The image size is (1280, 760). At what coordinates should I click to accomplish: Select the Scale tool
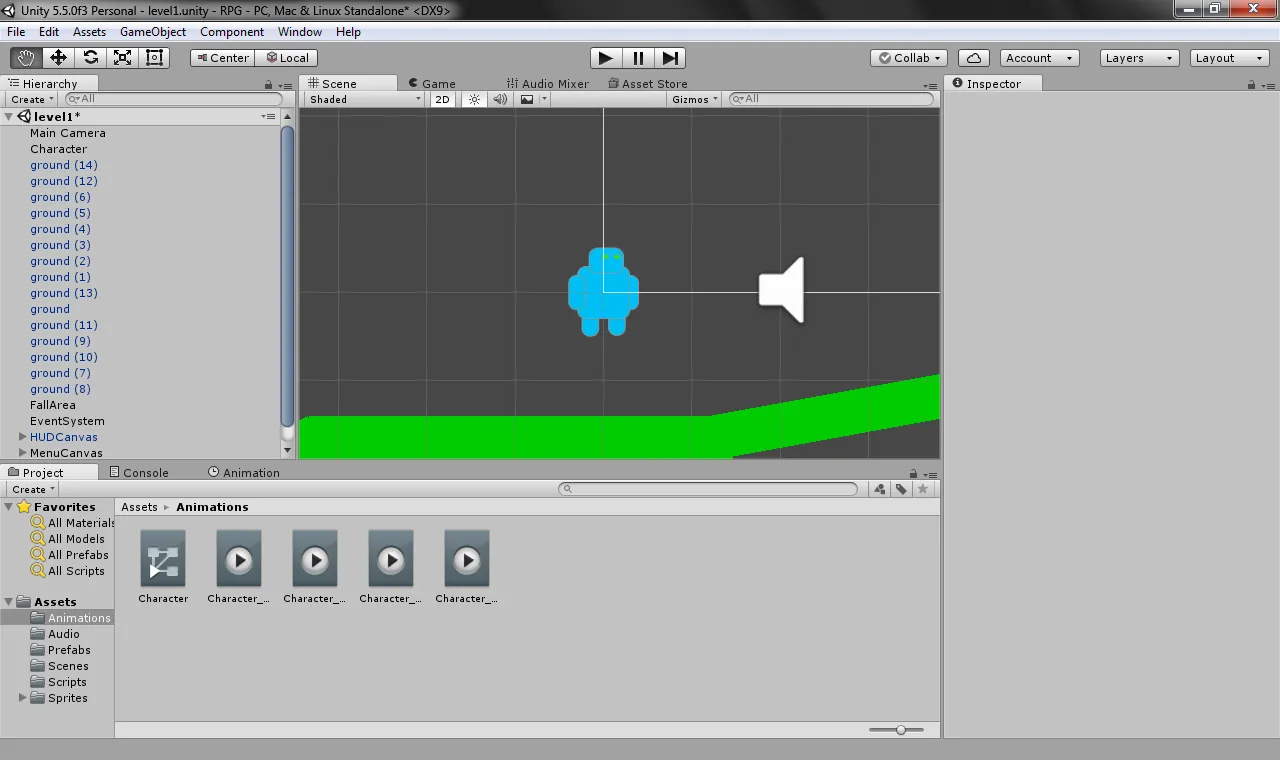pos(122,58)
